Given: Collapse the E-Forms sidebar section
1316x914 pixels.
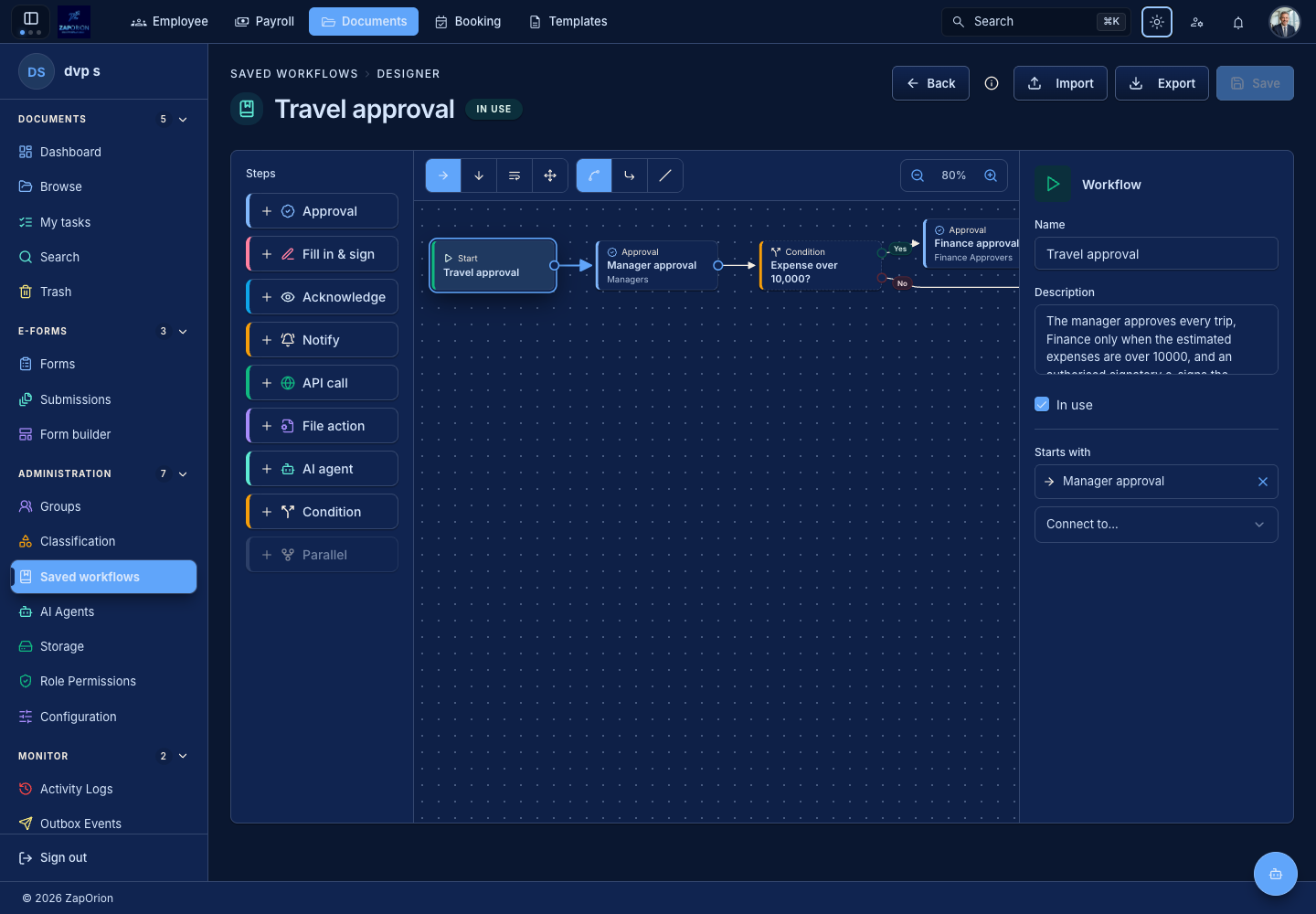Looking at the screenshot, I should [183, 332].
